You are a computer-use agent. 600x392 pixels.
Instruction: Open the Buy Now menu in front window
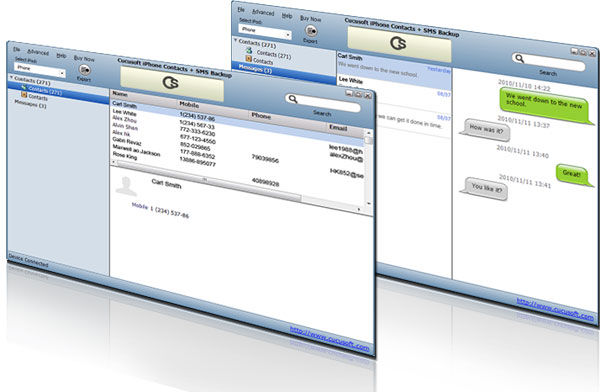tap(84, 58)
